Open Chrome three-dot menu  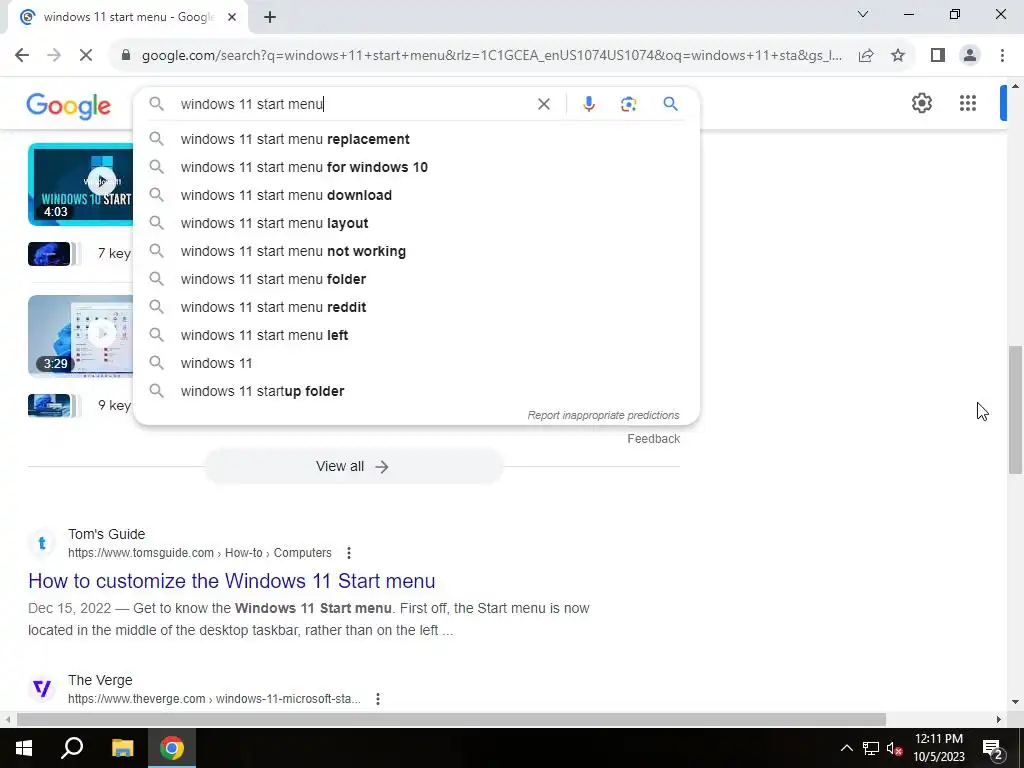click(x=1002, y=55)
